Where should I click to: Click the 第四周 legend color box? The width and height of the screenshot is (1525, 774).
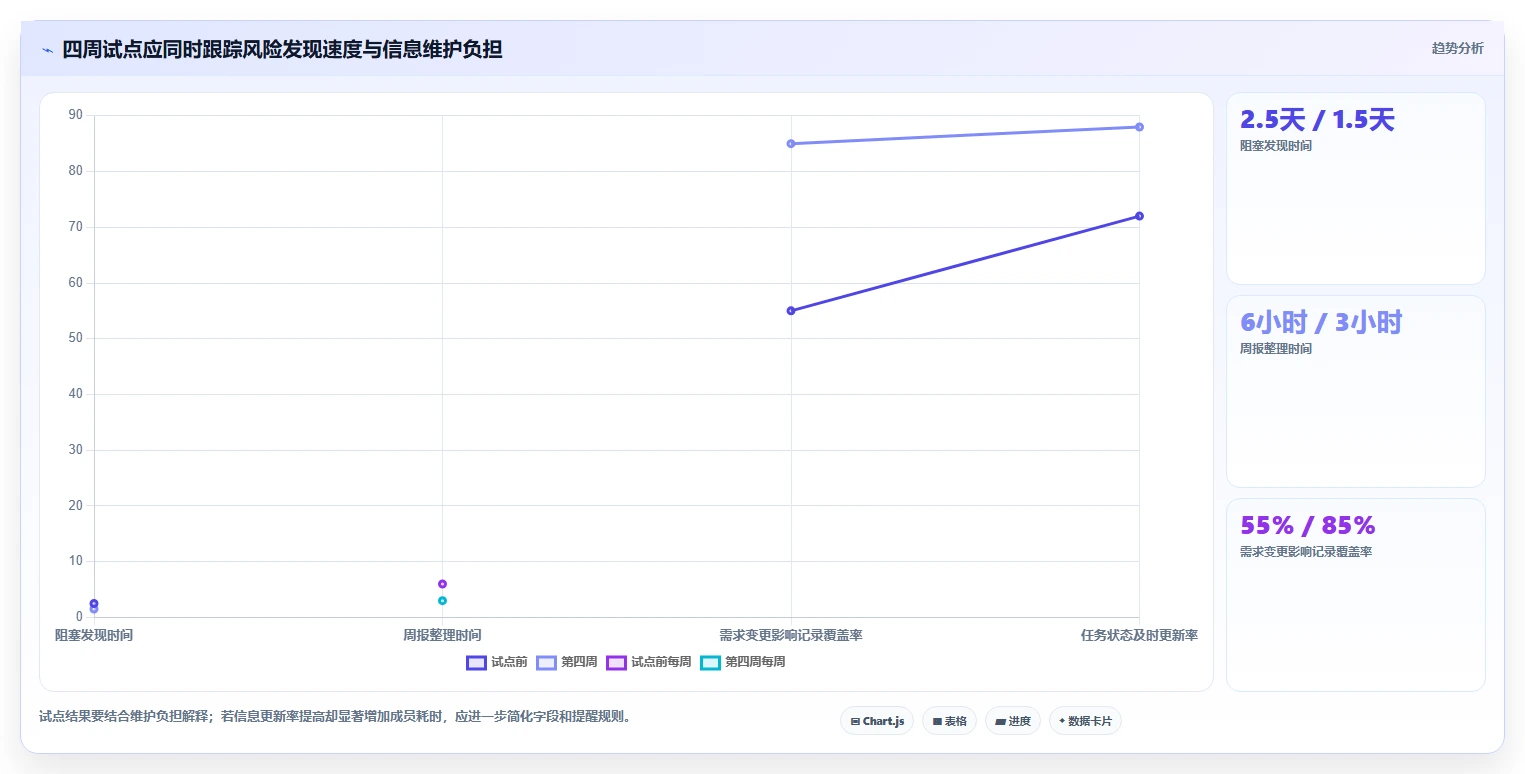point(546,662)
